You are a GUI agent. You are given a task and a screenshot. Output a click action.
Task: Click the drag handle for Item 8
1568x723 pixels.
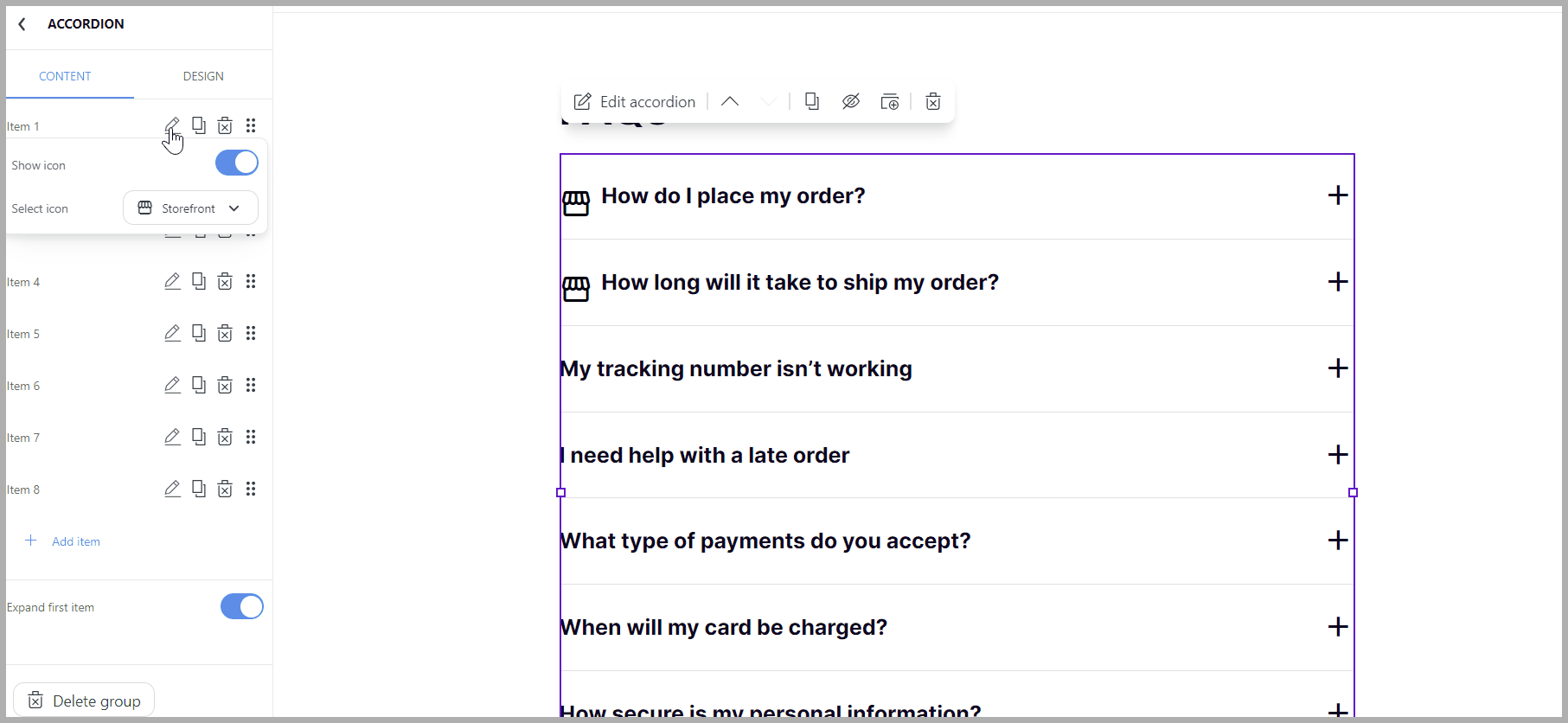(x=251, y=489)
